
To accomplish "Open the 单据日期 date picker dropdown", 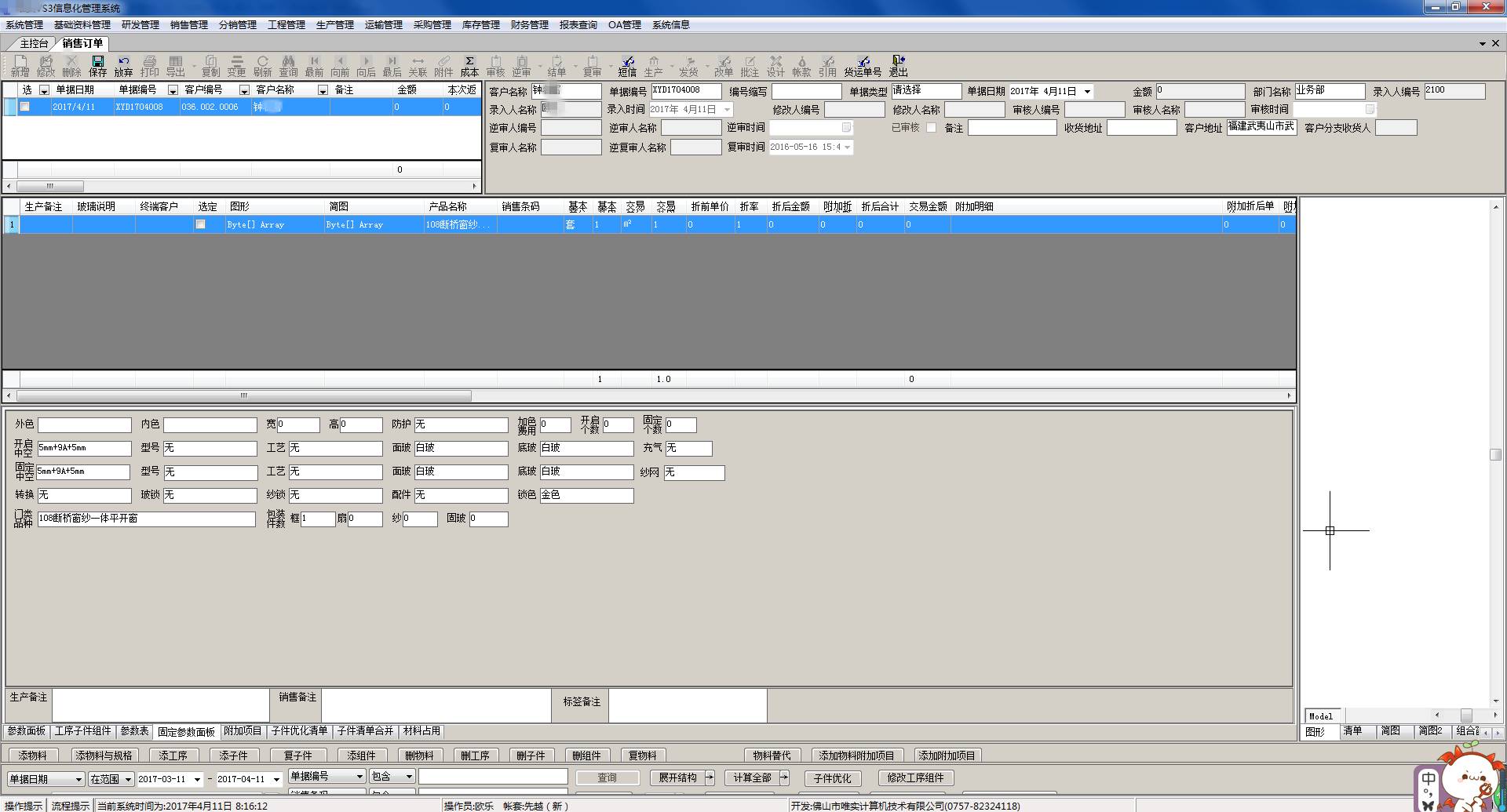I will 1087,92.
